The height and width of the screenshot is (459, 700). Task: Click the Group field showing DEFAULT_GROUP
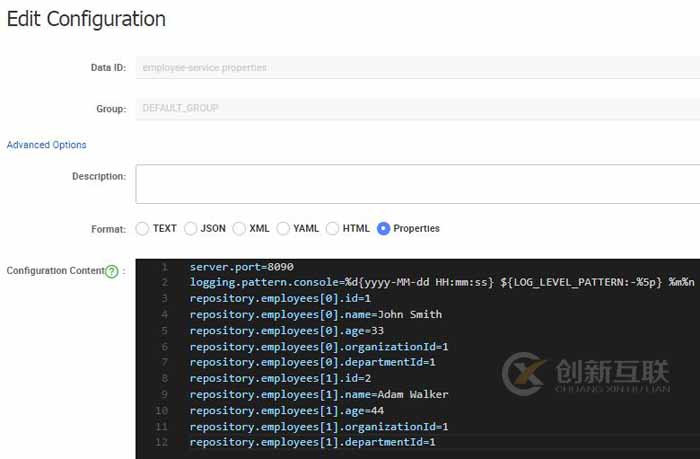tap(416, 107)
